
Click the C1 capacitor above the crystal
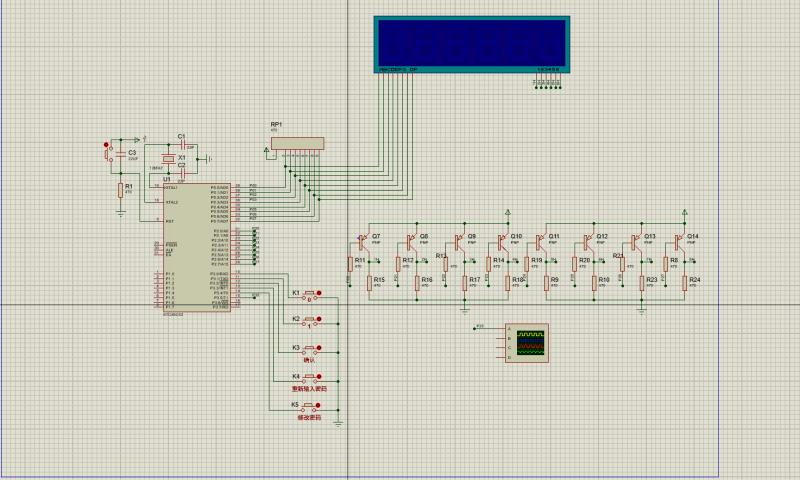point(181,145)
